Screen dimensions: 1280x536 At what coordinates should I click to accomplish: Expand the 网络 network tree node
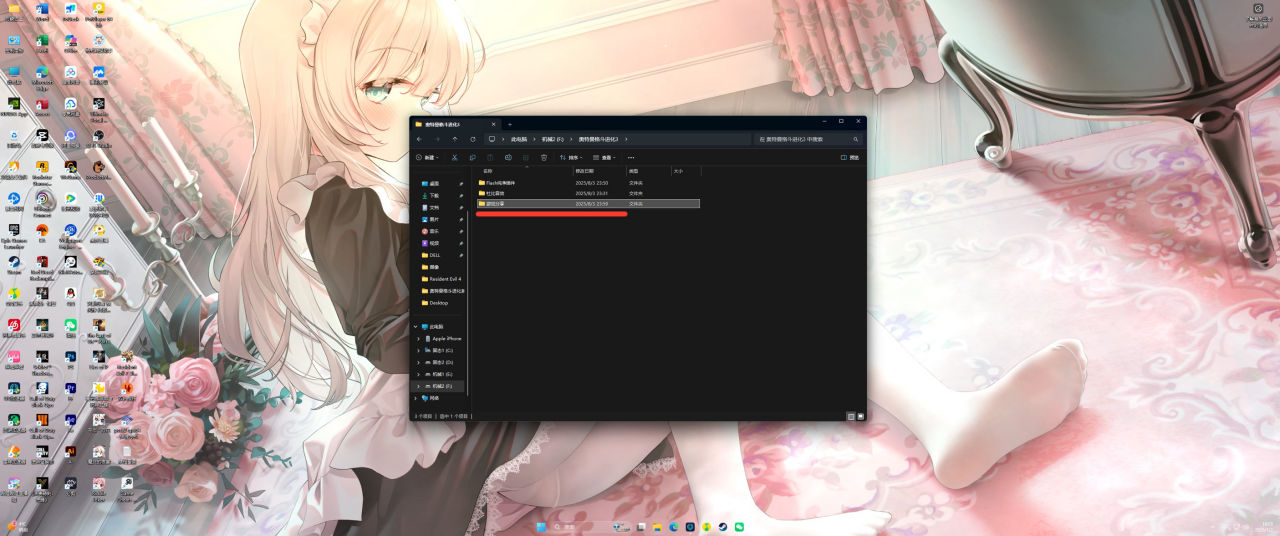(x=415, y=398)
